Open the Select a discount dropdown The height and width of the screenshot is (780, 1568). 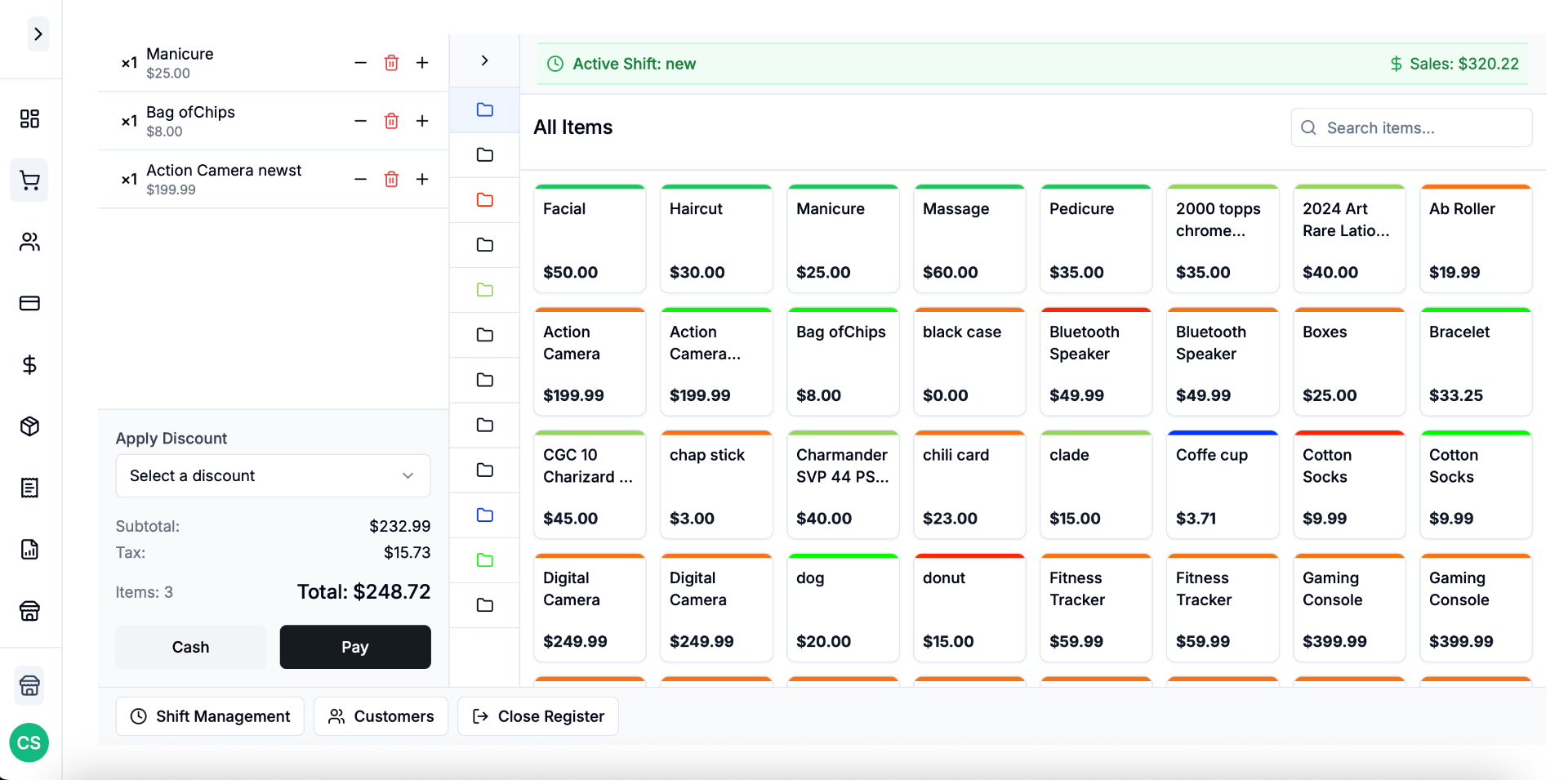(x=273, y=475)
